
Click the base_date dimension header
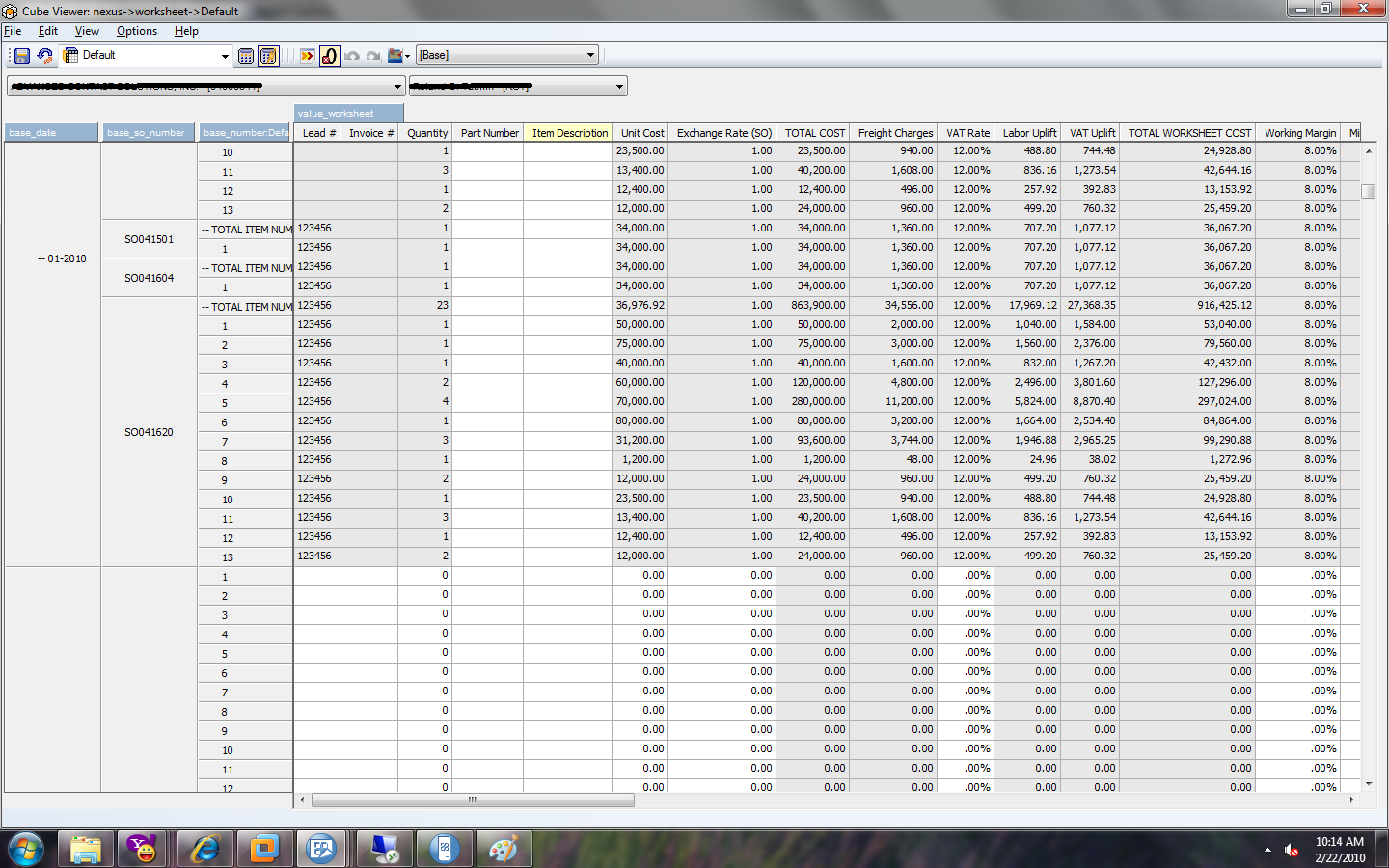(x=52, y=133)
